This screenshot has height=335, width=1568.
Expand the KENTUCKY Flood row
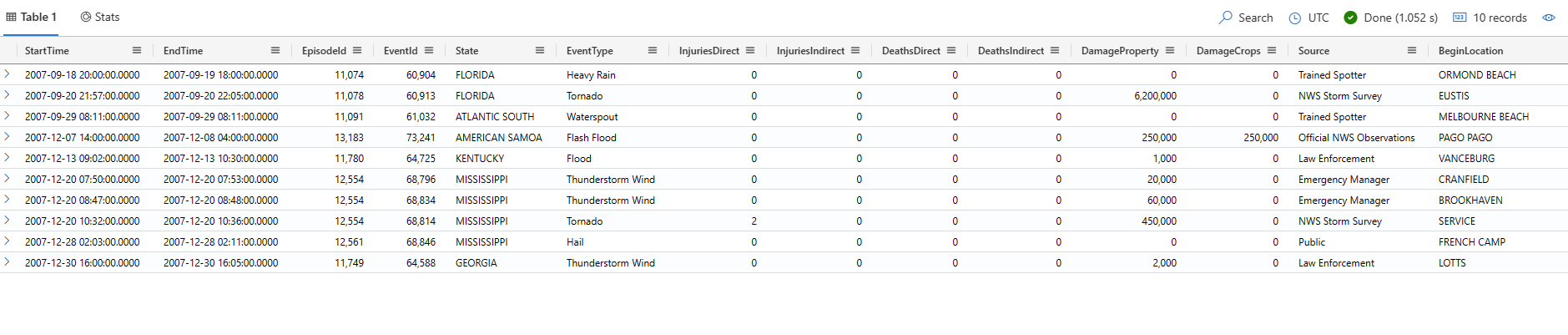pos(8,158)
